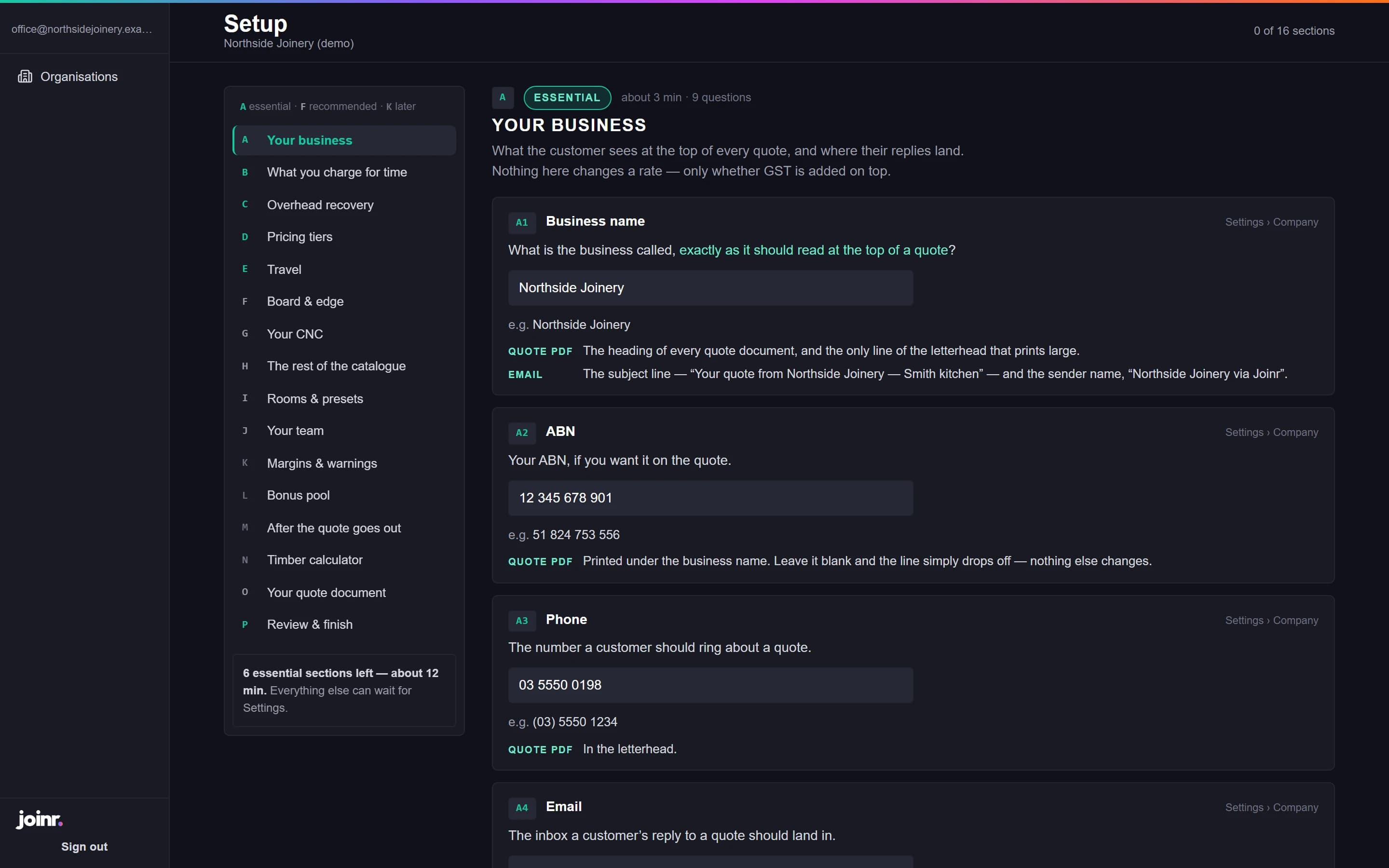Click the Phone number input field
The height and width of the screenshot is (868, 1389).
(x=710, y=685)
